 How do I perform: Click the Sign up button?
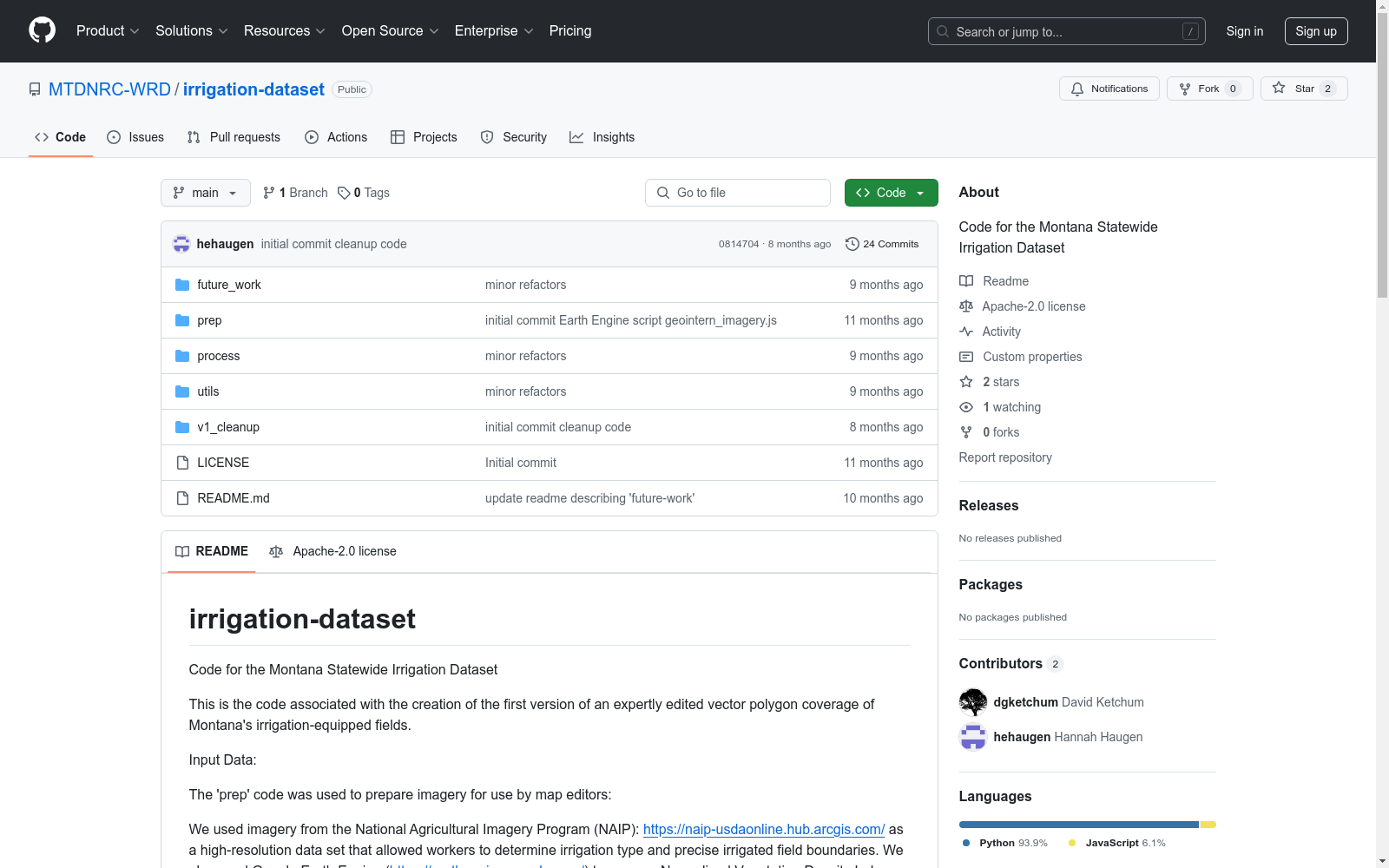pyautogui.click(x=1316, y=31)
